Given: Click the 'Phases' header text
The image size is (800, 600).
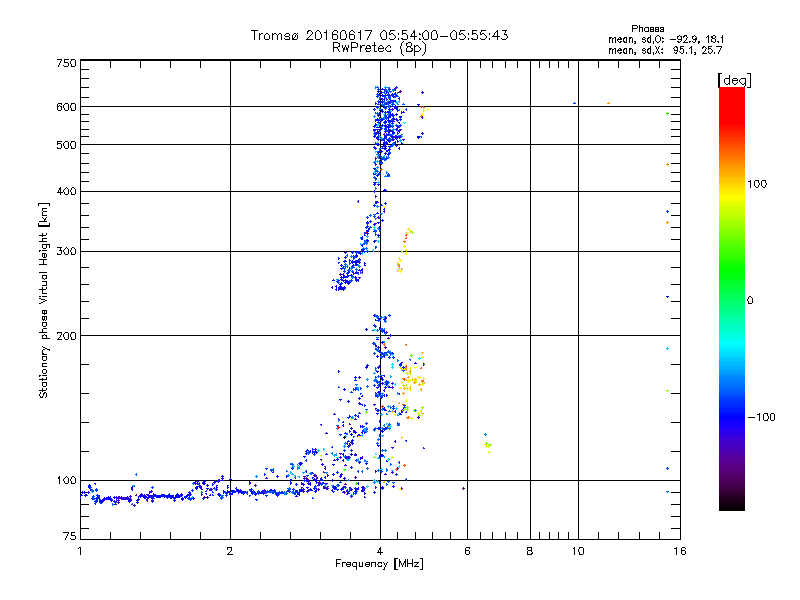Looking at the screenshot, I should 647,29.
